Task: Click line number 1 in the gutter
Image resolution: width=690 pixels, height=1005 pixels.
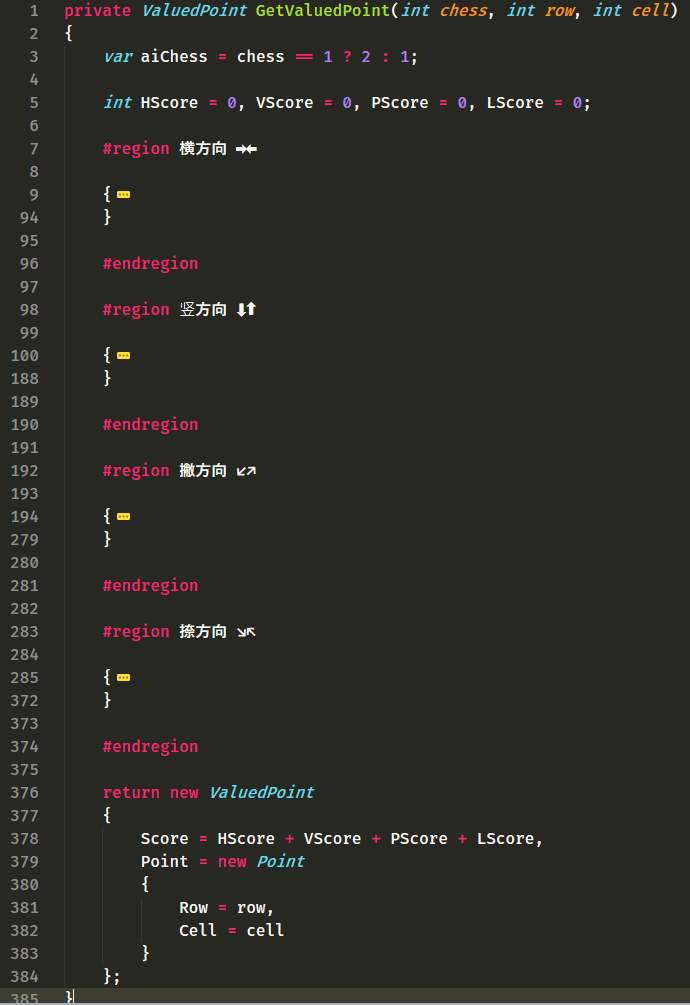Action: pyautogui.click(x=34, y=11)
